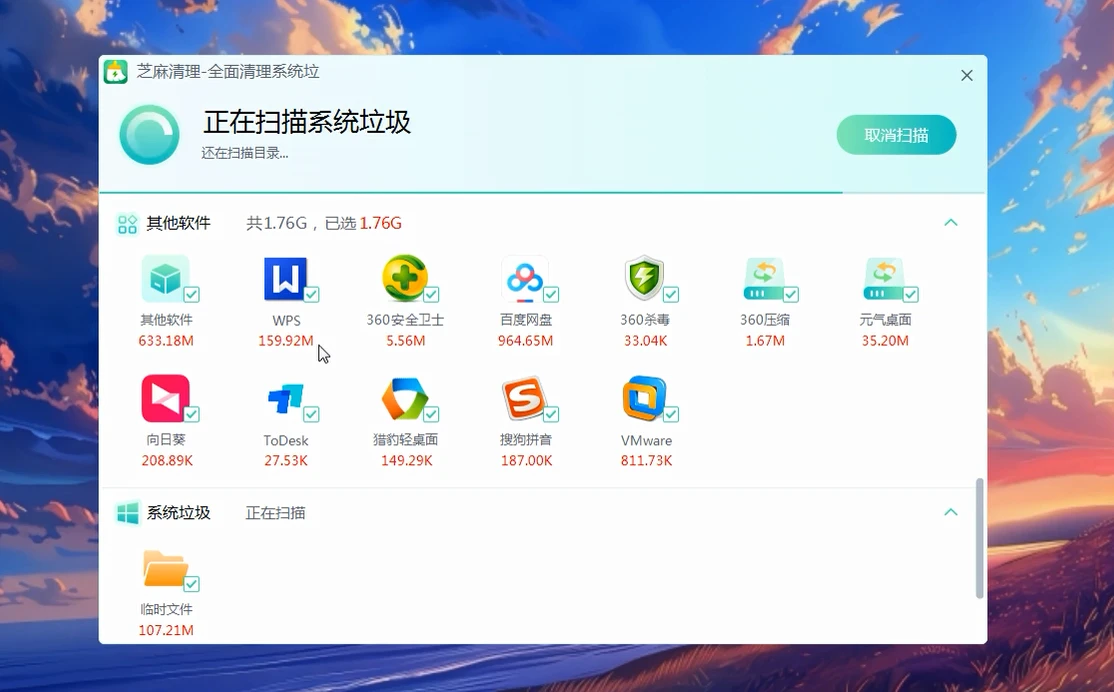Click the 360压缩 icon
The image size is (1114, 692).
click(x=764, y=279)
